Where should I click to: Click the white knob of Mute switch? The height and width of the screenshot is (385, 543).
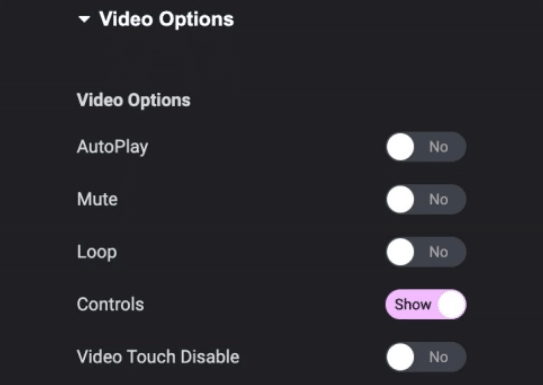[401, 199]
